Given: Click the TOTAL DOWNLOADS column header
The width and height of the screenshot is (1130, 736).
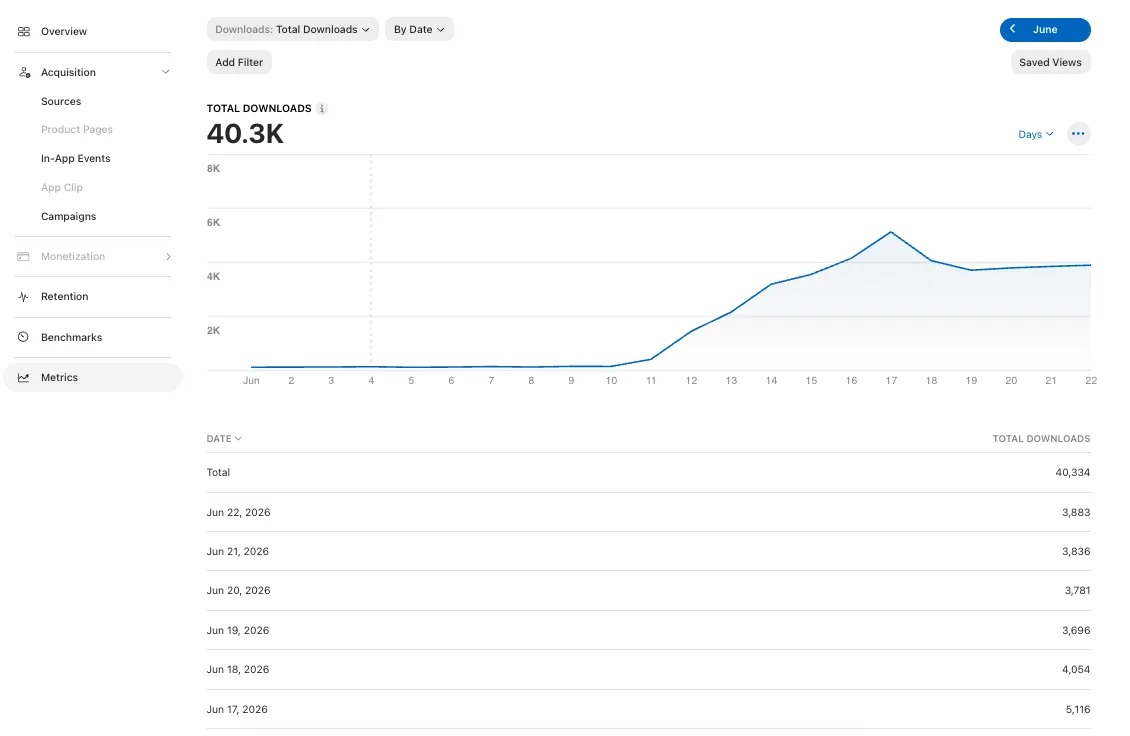Looking at the screenshot, I should 1041,438.
